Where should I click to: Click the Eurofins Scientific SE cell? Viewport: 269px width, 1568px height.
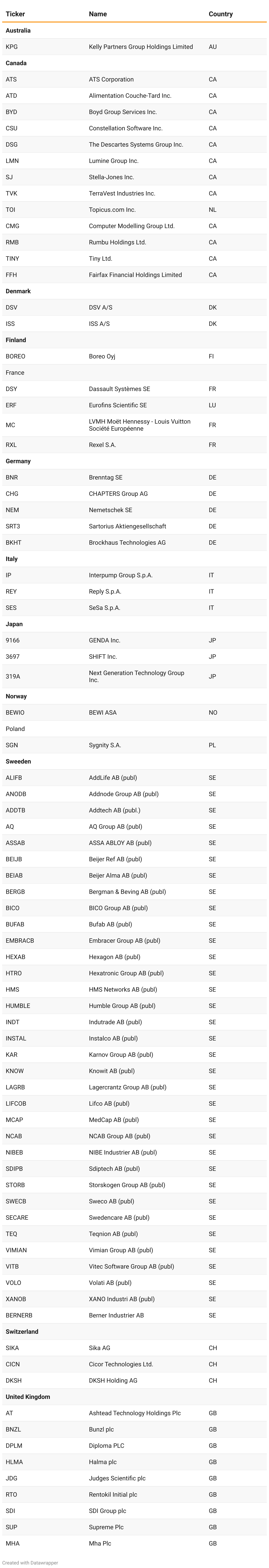[x=118, y=405]
